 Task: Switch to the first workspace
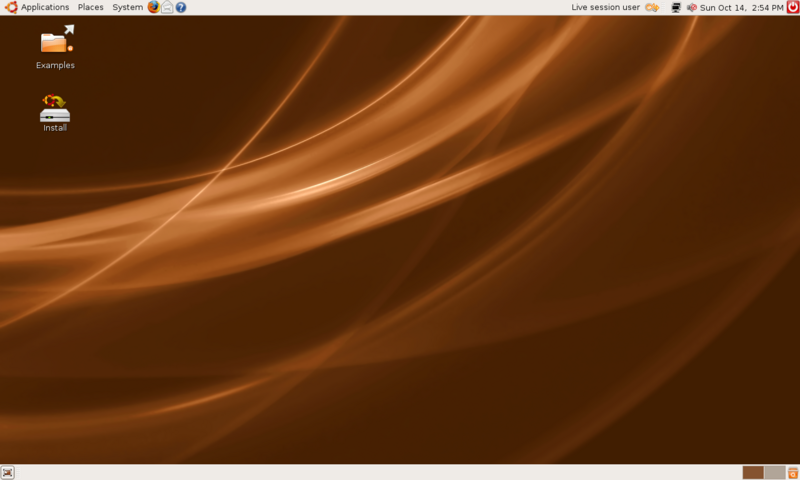click(753, 472)
